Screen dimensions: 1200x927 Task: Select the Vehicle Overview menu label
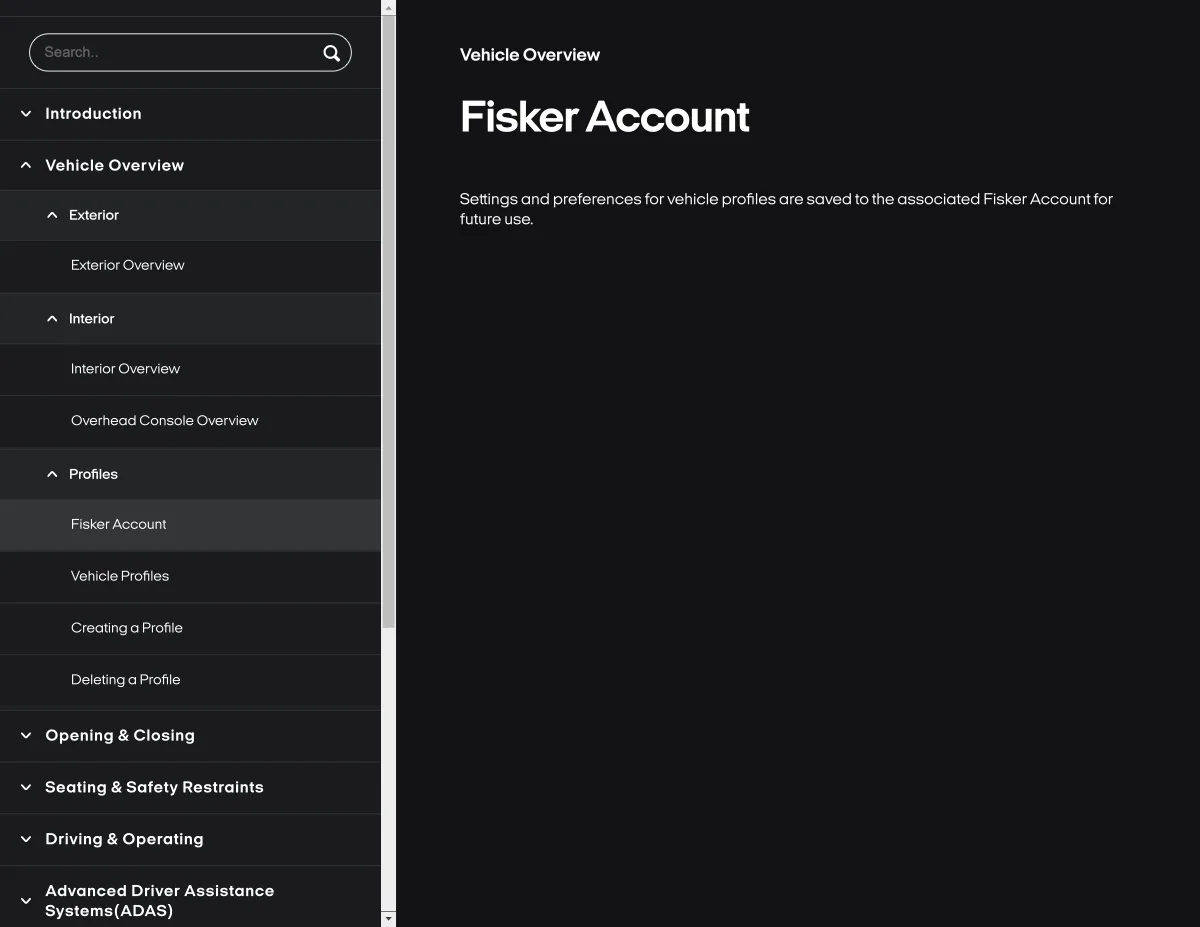point(114,165)
